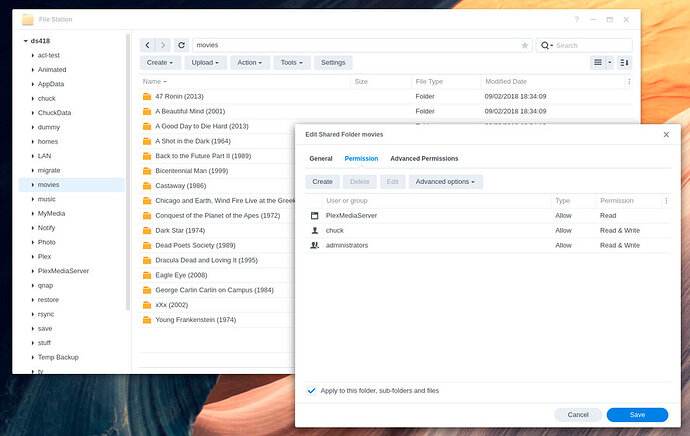Select the A Beautiful Mind (2001) folder row
The height and width of the screenshot is (436, 690).
pos(385,111)
